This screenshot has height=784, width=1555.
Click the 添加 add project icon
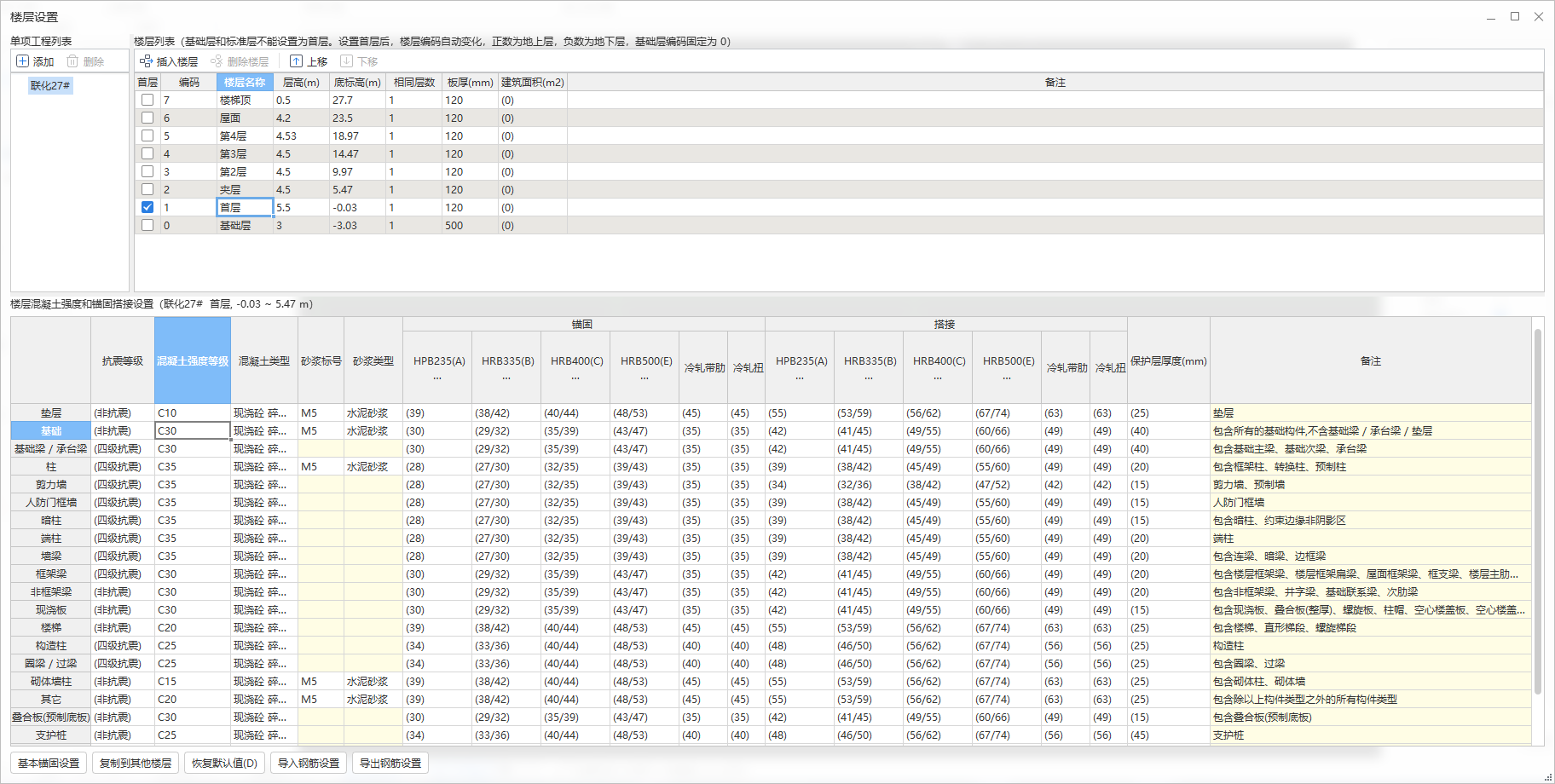23,61
